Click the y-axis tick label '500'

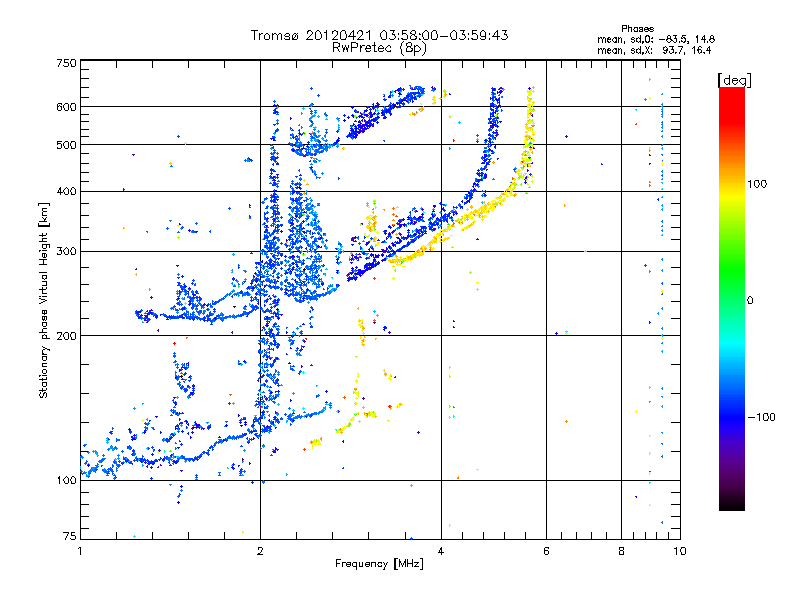point(67,145)
